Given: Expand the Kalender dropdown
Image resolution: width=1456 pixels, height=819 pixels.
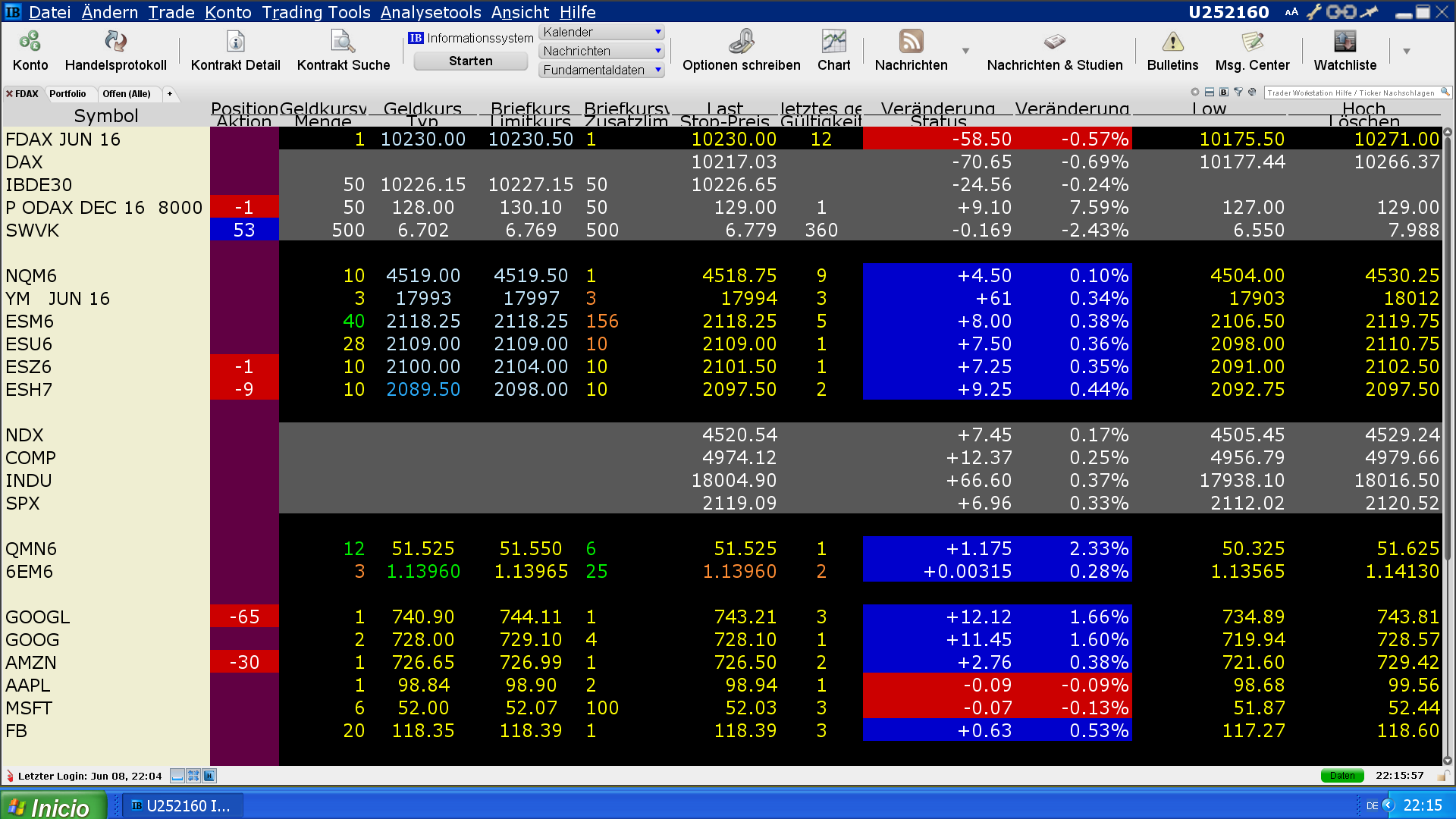Looking at the screenshot, I should 657,32.
